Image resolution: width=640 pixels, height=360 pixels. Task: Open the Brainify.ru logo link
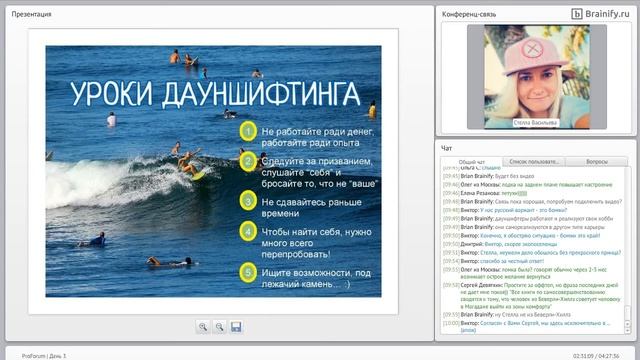tap(600, 14)
